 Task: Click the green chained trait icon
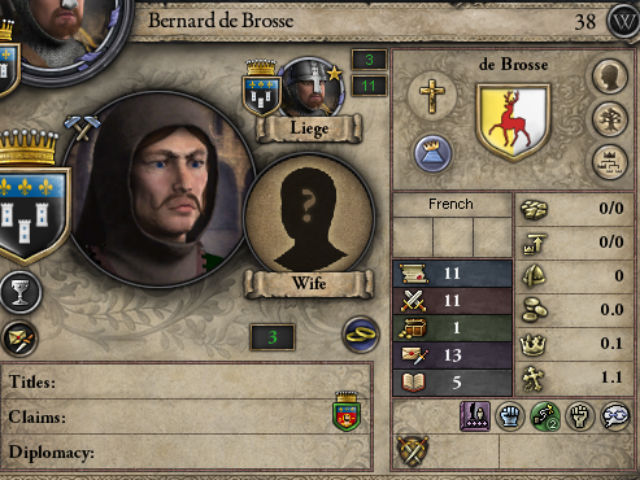tap(545, 416)
